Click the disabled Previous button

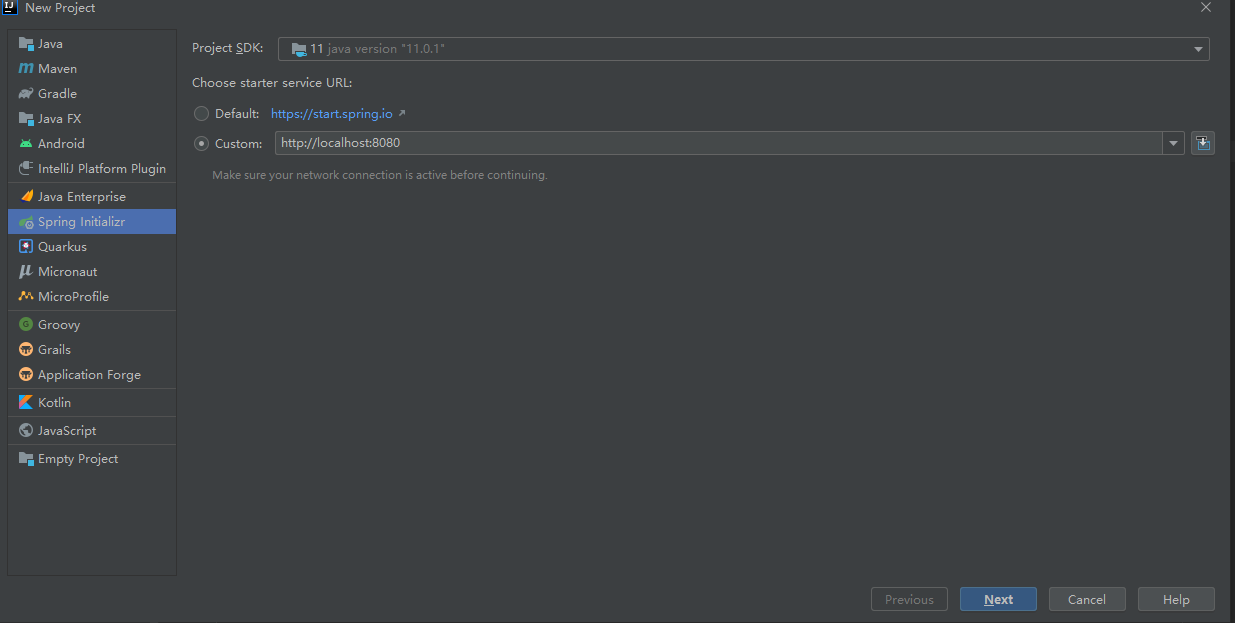909,599
